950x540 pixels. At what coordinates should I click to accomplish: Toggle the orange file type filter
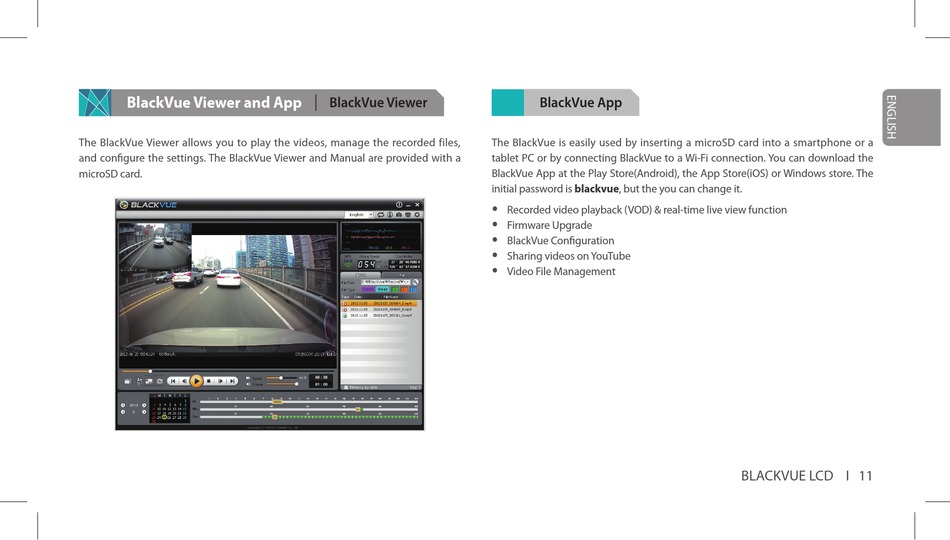(x=405, y=290)
